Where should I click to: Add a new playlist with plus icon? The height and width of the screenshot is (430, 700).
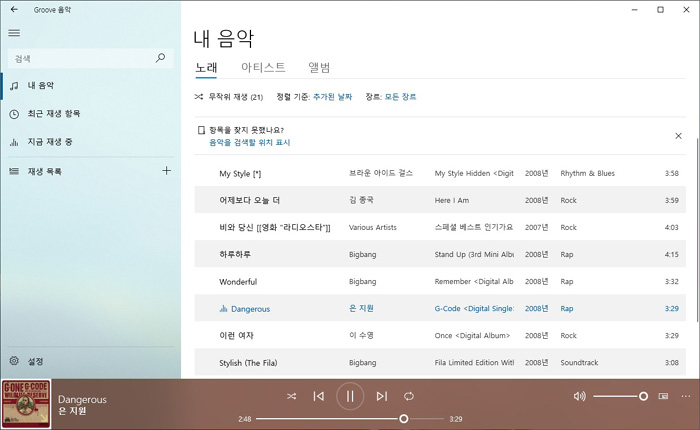(167, 171)
